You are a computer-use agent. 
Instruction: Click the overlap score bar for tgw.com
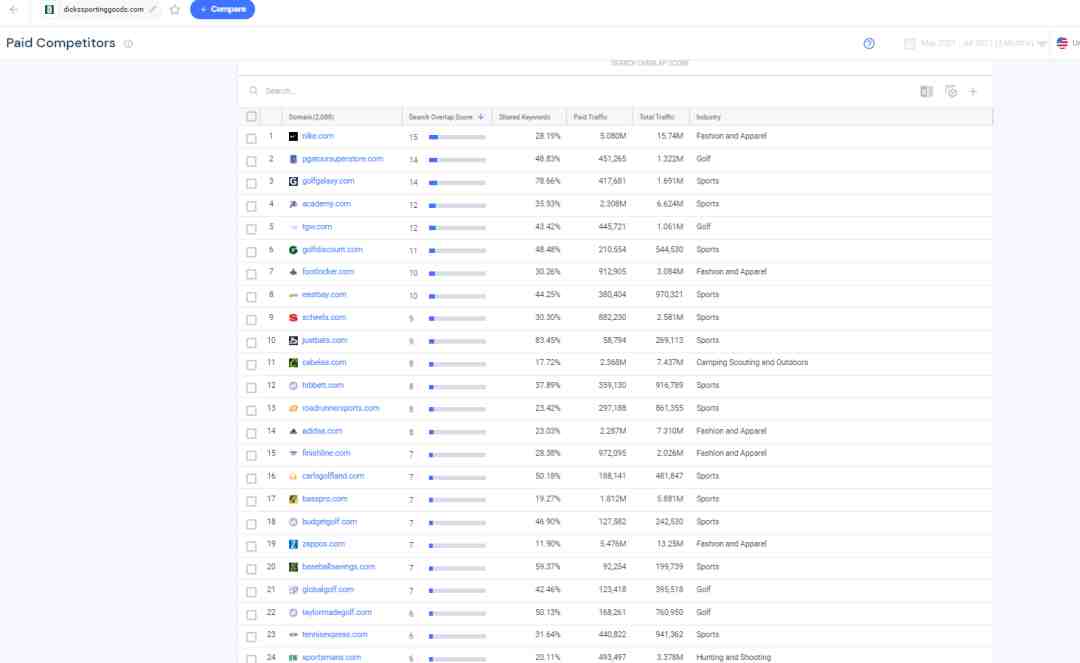(457, 228)
